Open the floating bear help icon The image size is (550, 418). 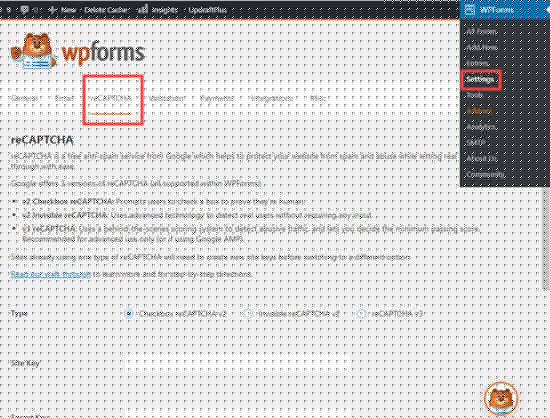point(501,398)
